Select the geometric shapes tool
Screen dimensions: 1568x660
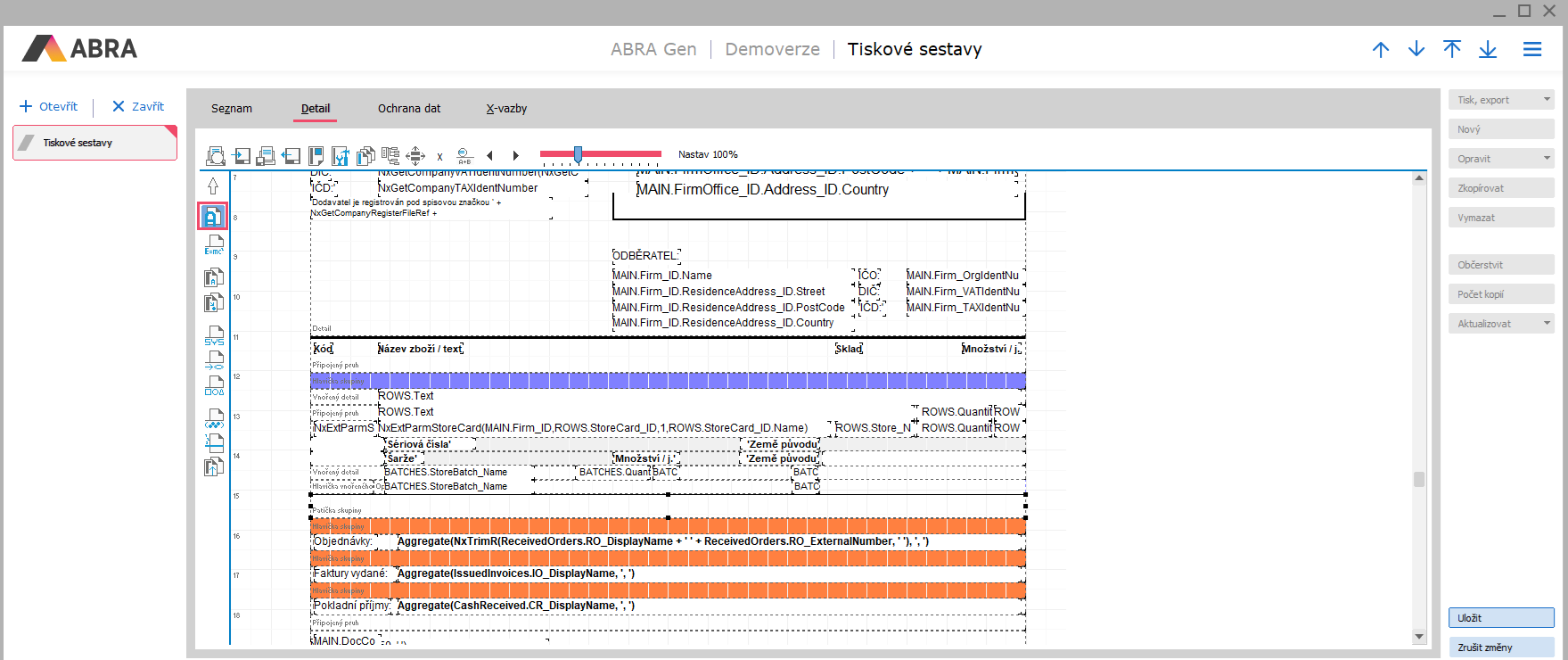[x=214, y=386]
